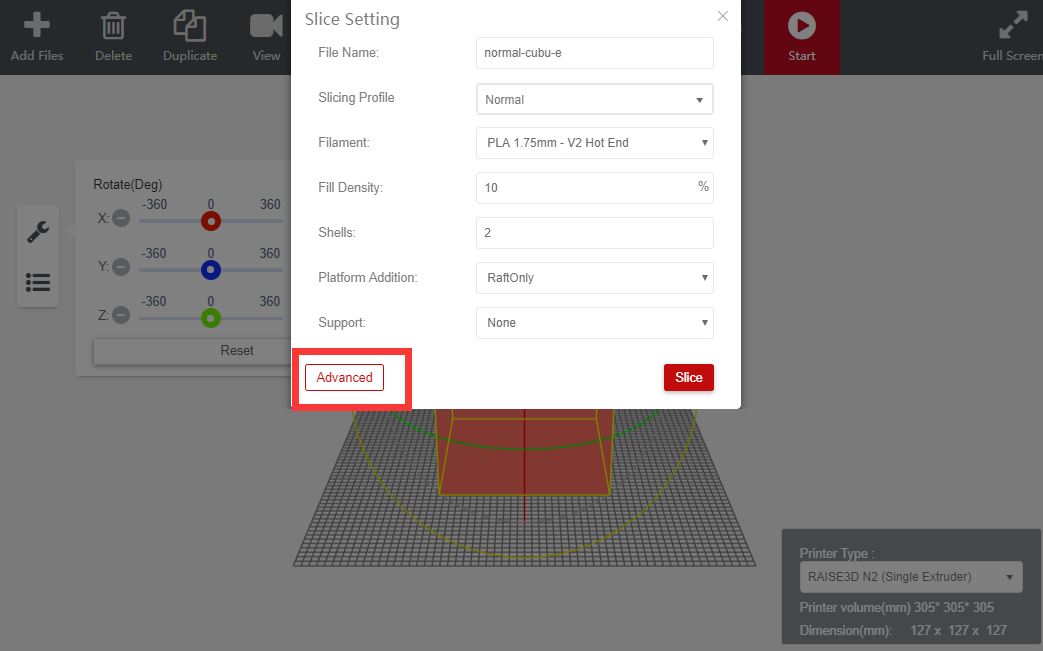The image size is (1043, 651).
Task: Open the list panel sidebar icon
Action: (x=38, y=282)
